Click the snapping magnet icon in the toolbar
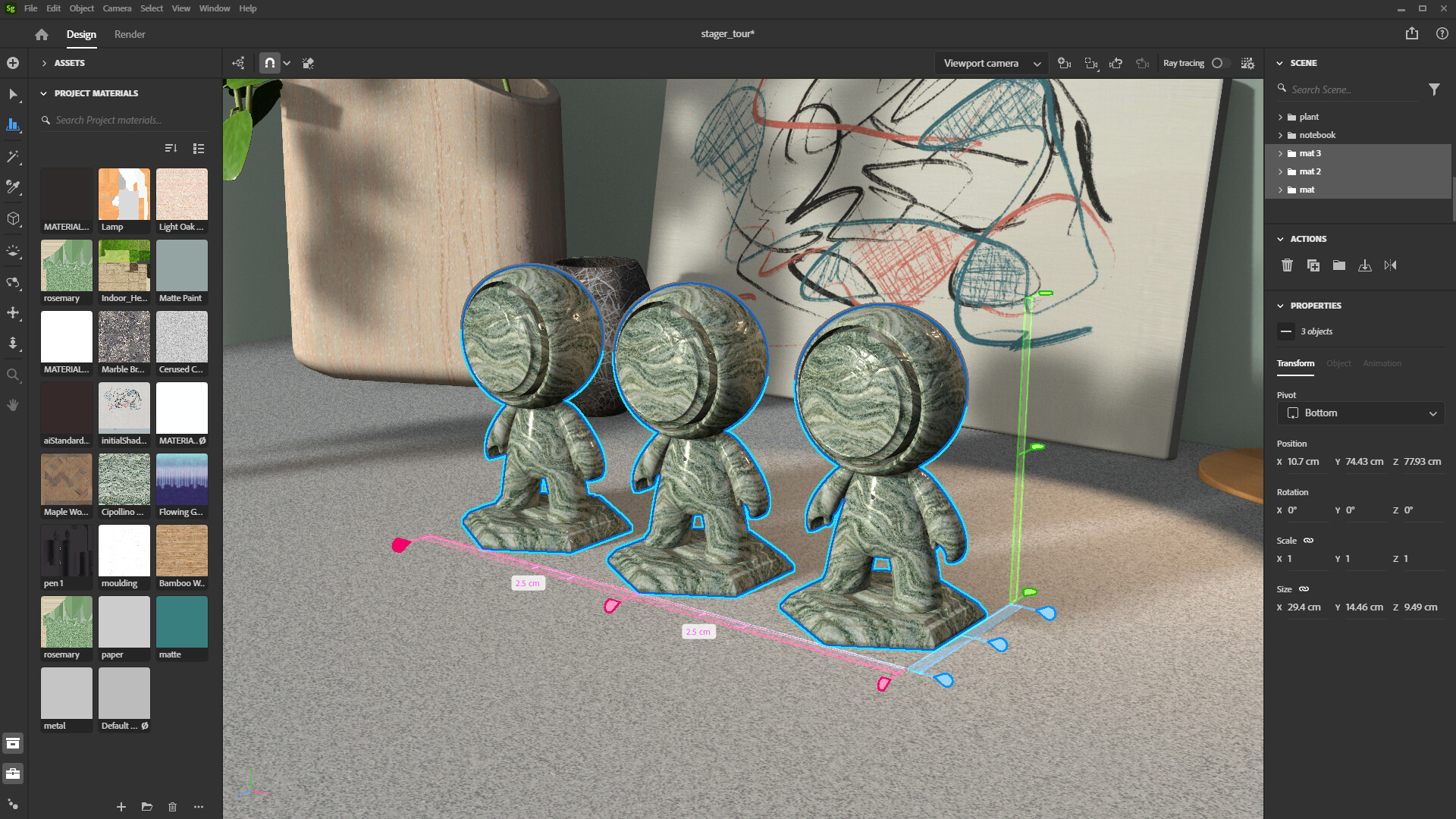Viewport: 1456px width, 819px height. point(269,63)
